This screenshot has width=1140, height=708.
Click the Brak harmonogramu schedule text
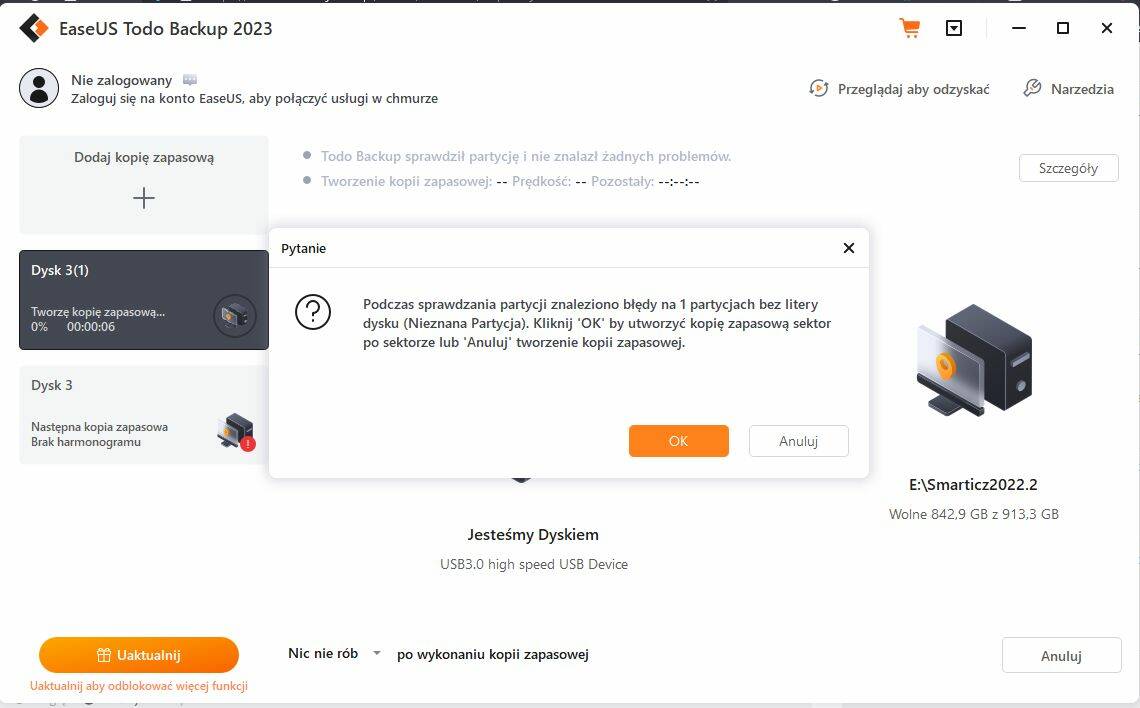(x=86, y=442)
